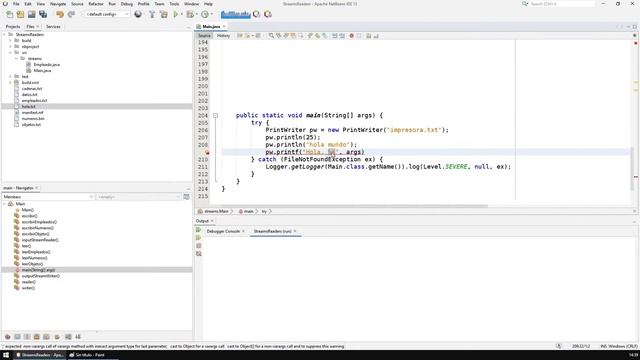Toggle the second filter icon in Navigator bottom bar
The width and height of the screenshot is (640, 360).
(17, 337)
